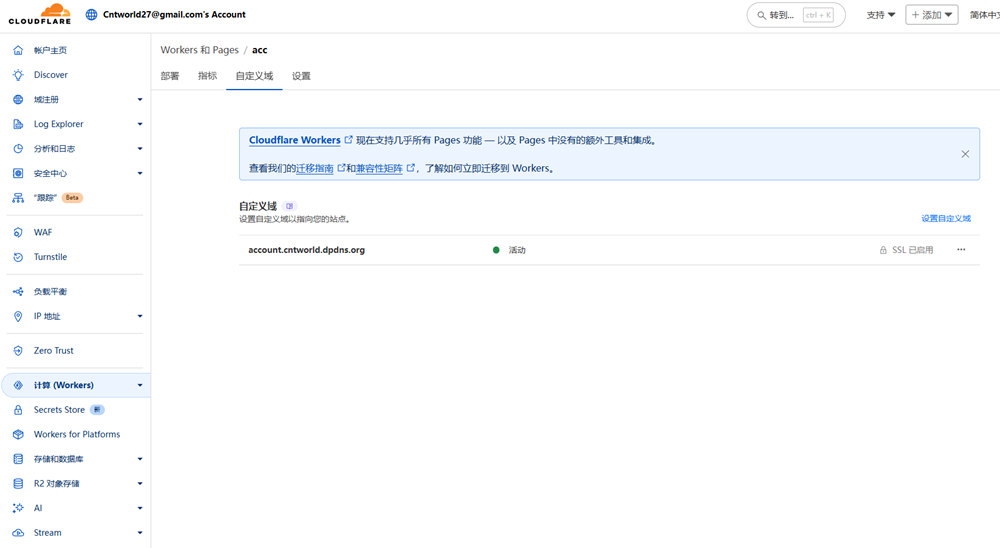
Task: Open the Cloudflare Workers link in banner
Action: tap(295, 140)
